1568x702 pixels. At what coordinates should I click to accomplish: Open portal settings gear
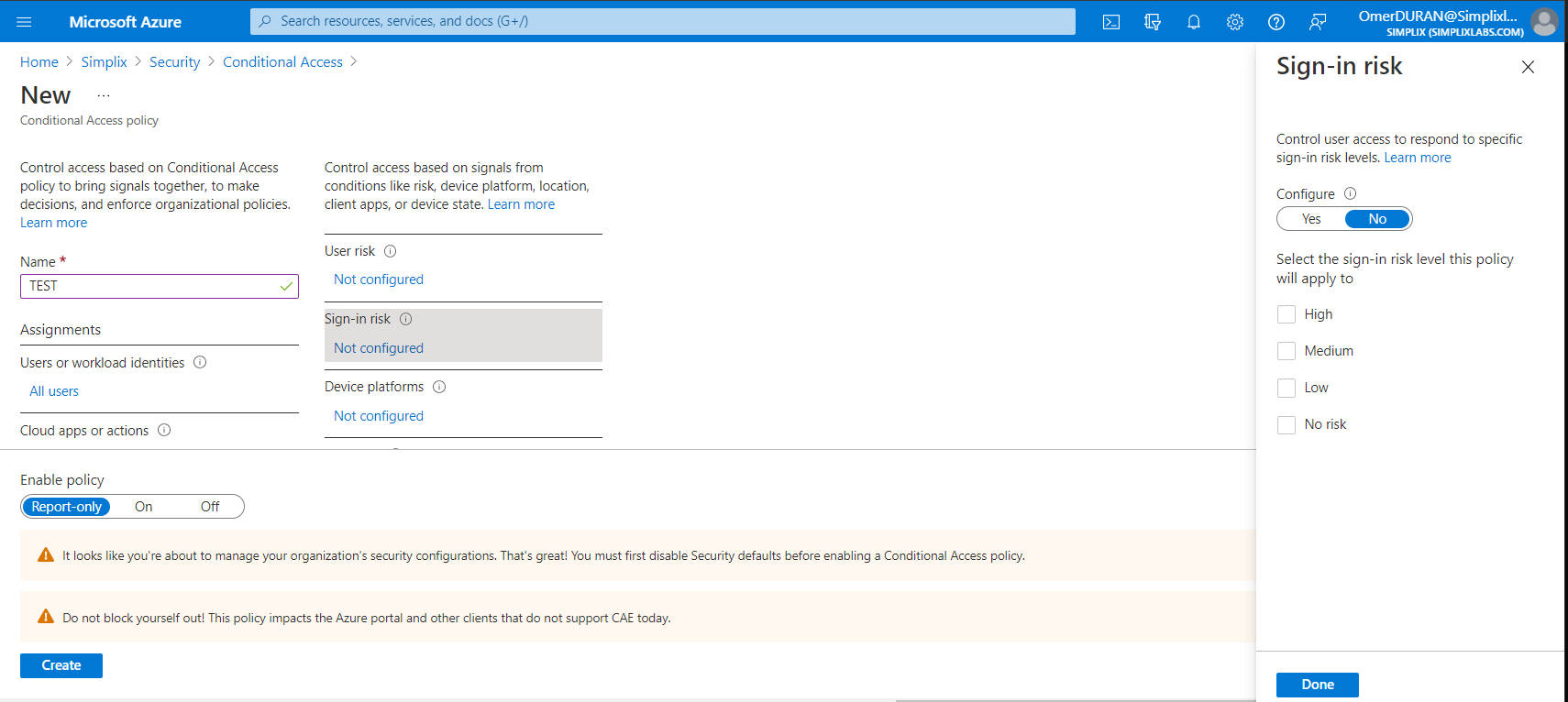(1235, 22)
